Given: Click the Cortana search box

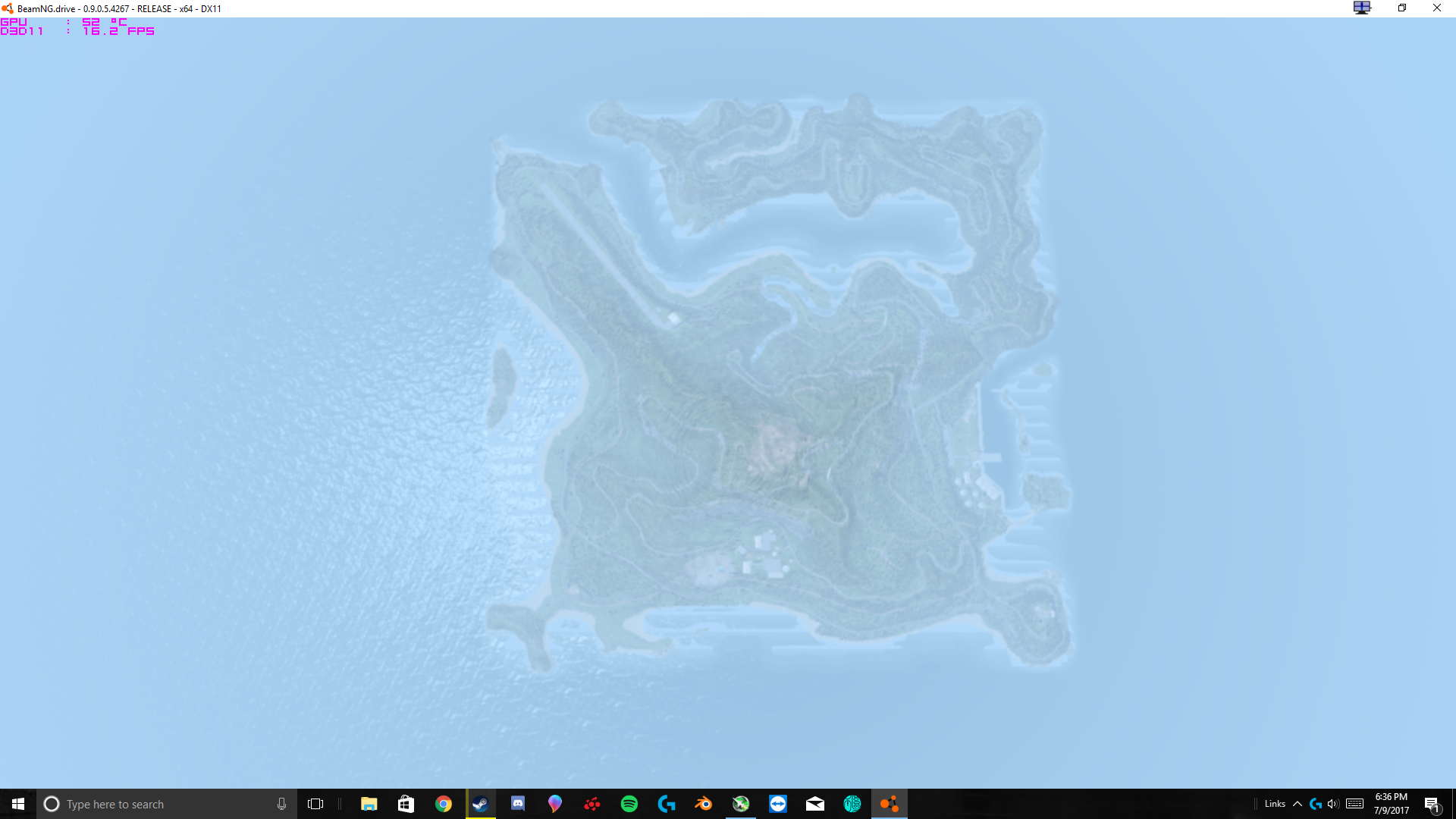Looking at the screenshot, I should coord(167,804).
